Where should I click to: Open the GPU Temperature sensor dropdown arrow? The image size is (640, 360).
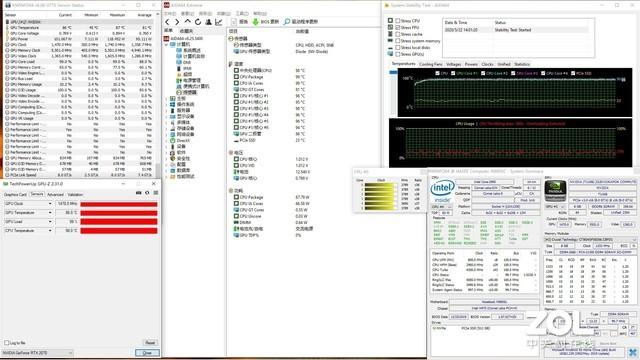(50, 212)
